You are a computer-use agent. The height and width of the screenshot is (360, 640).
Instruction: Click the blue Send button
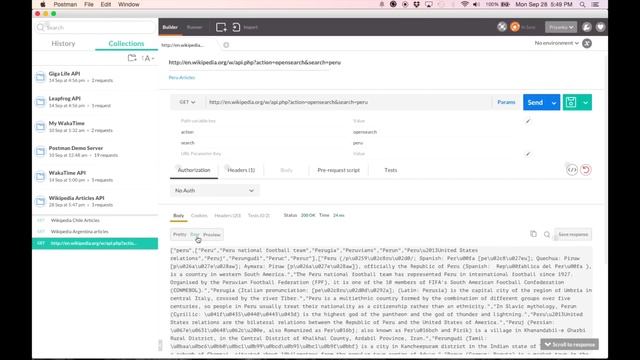point(535,102)
